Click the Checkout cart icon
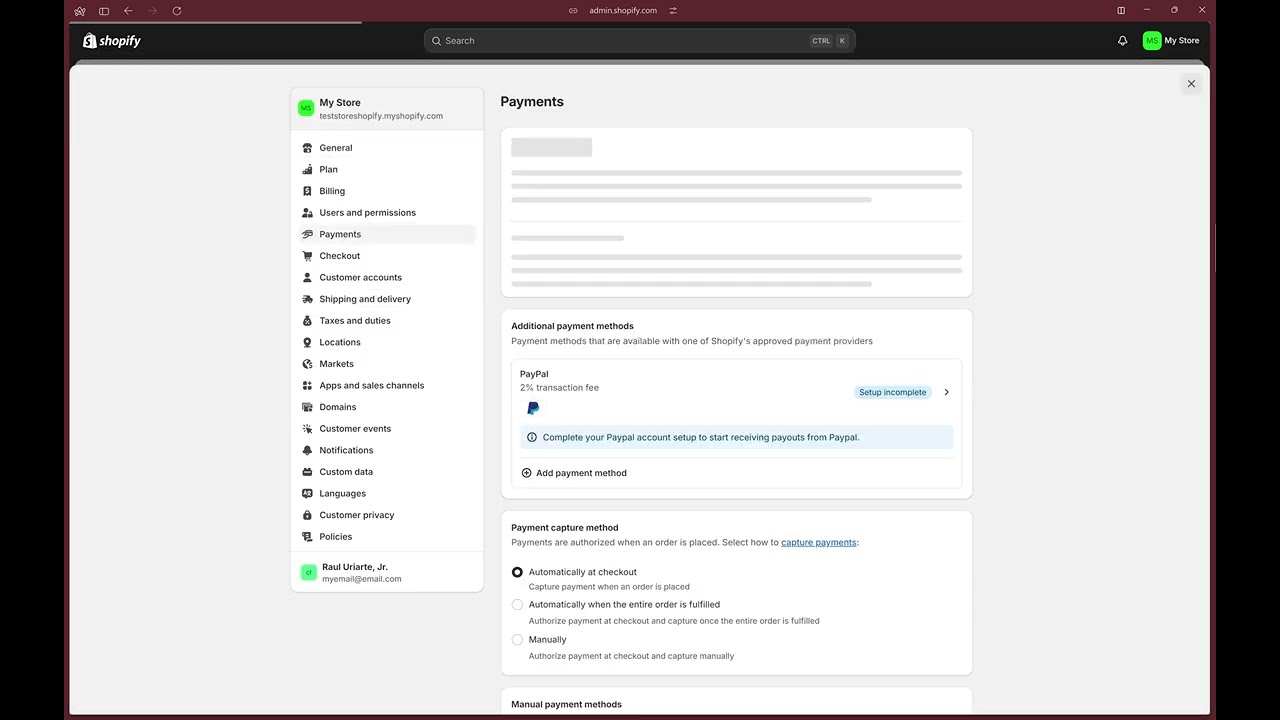This screenshot has width=1280, height=720. point(307,256)
